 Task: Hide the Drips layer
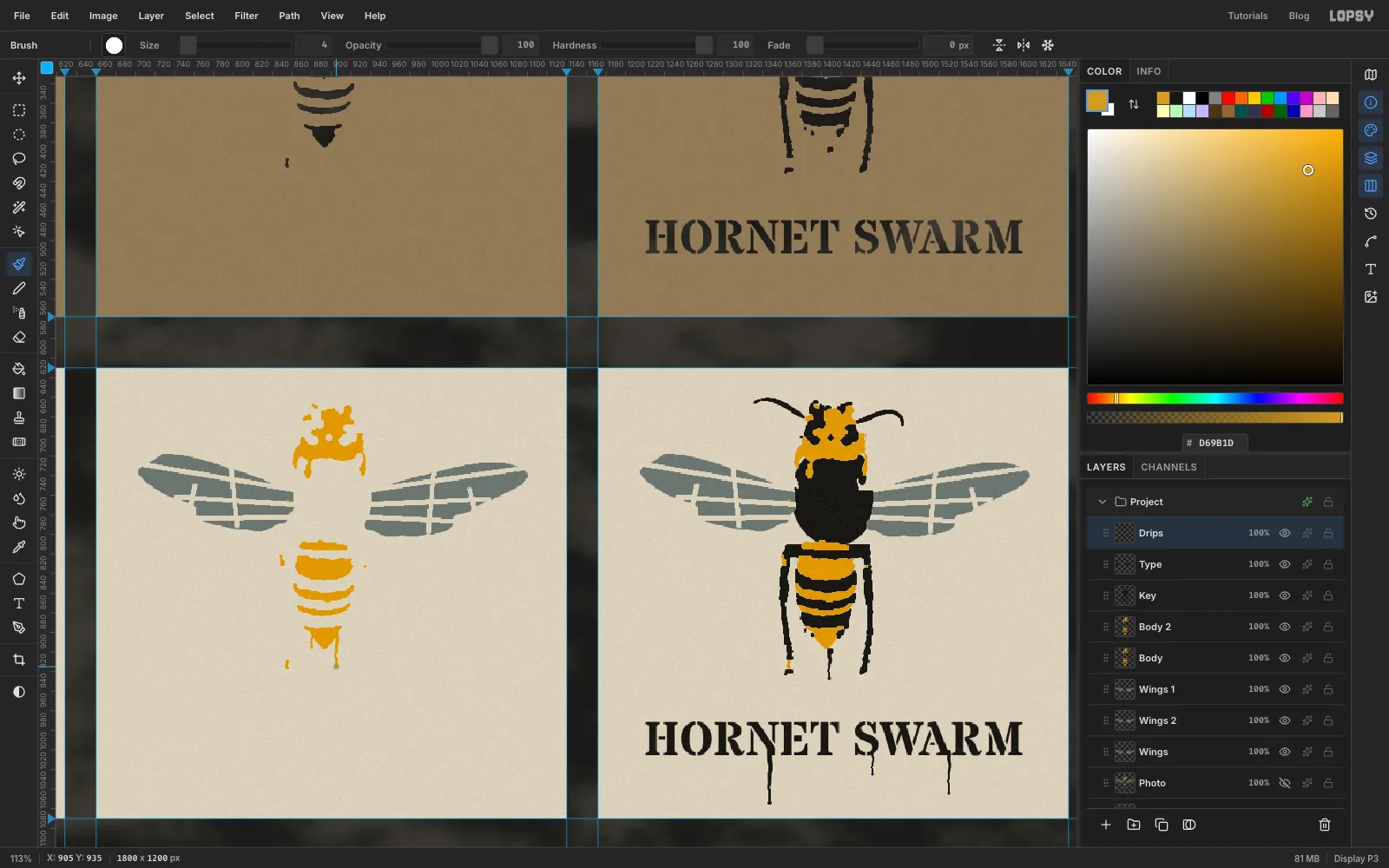click(1285, 533)
